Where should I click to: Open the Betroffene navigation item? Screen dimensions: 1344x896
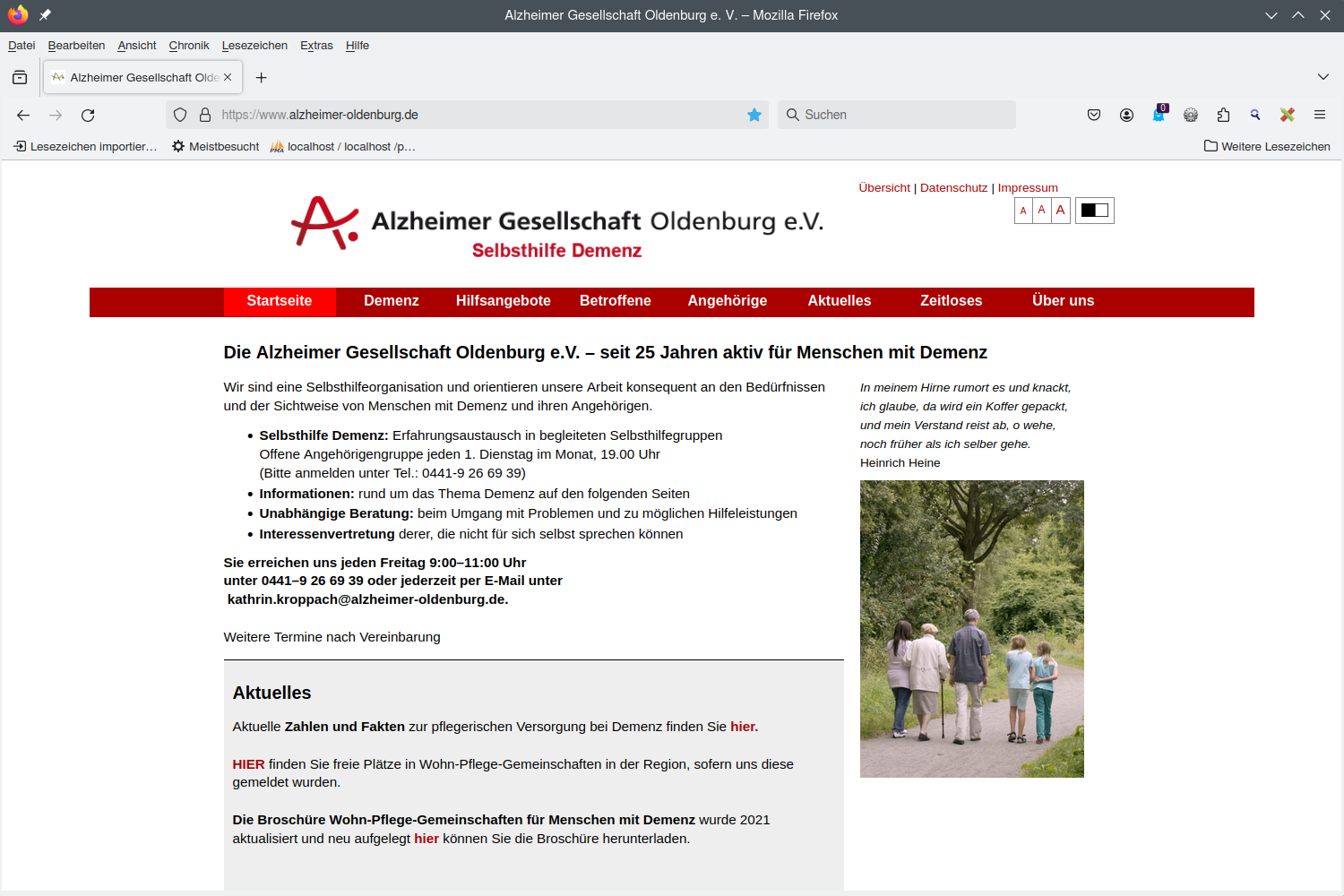click(x=616, y=301)
